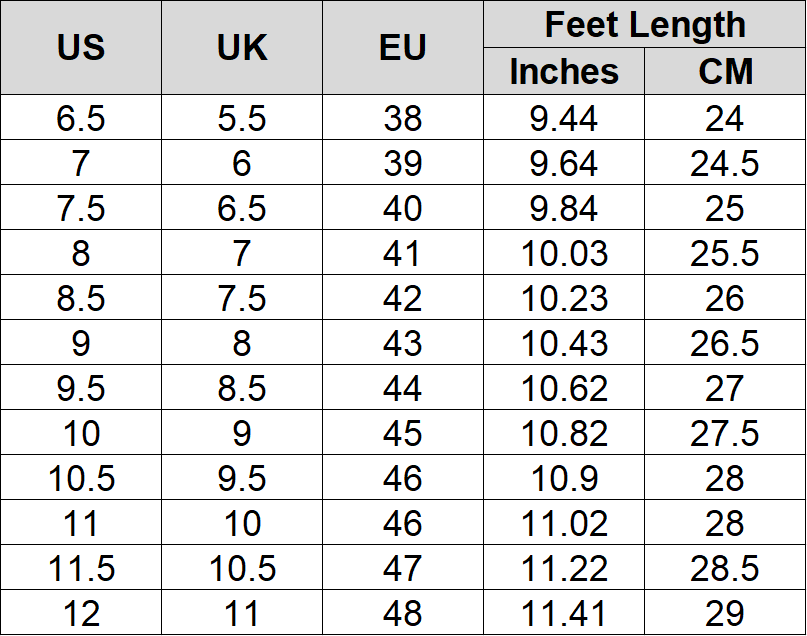Click the US column header
This screenshot has height=636, width=807.
(x=81, y=48)
